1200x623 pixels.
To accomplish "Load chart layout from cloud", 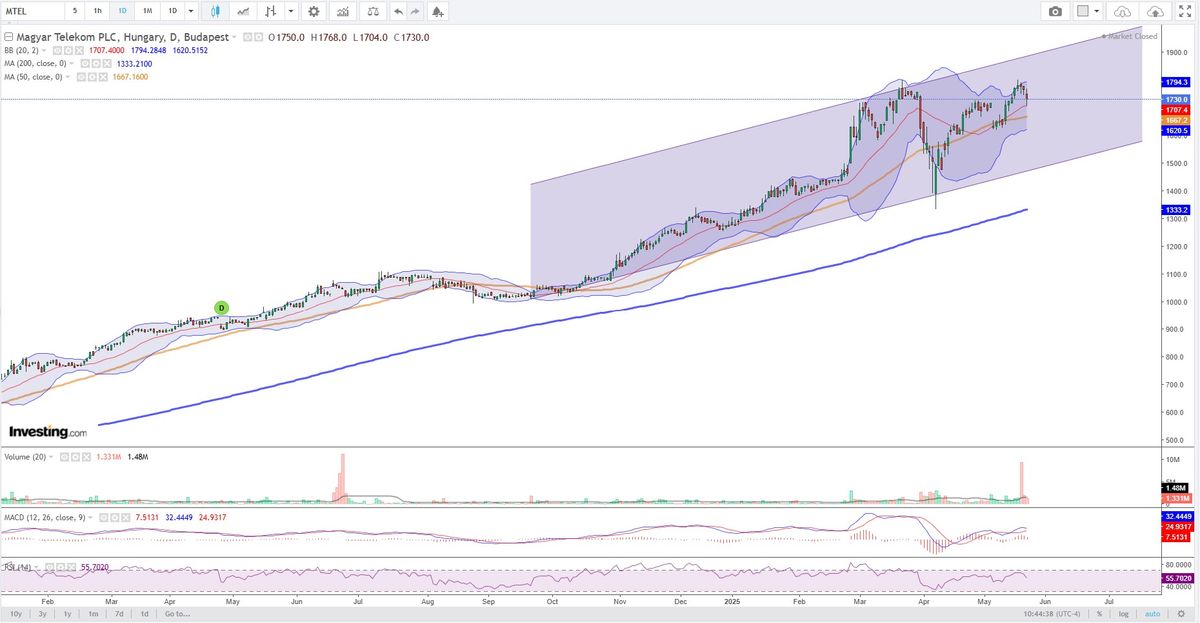I will pos(1123,11).
